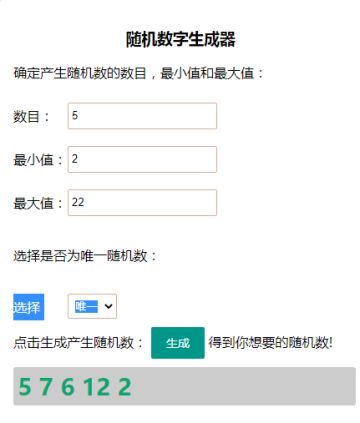Click the first generated number 5
The height and width of the screenshot is (423, 360).
[25, 387]
